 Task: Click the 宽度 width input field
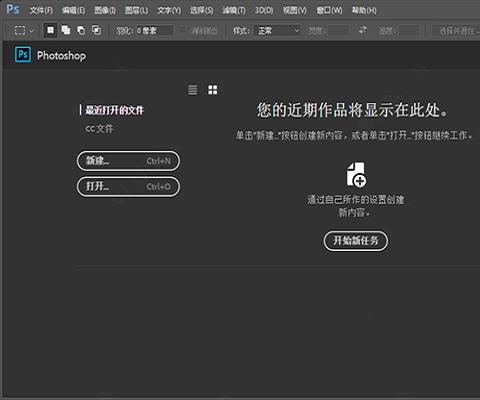click(338, 31)
